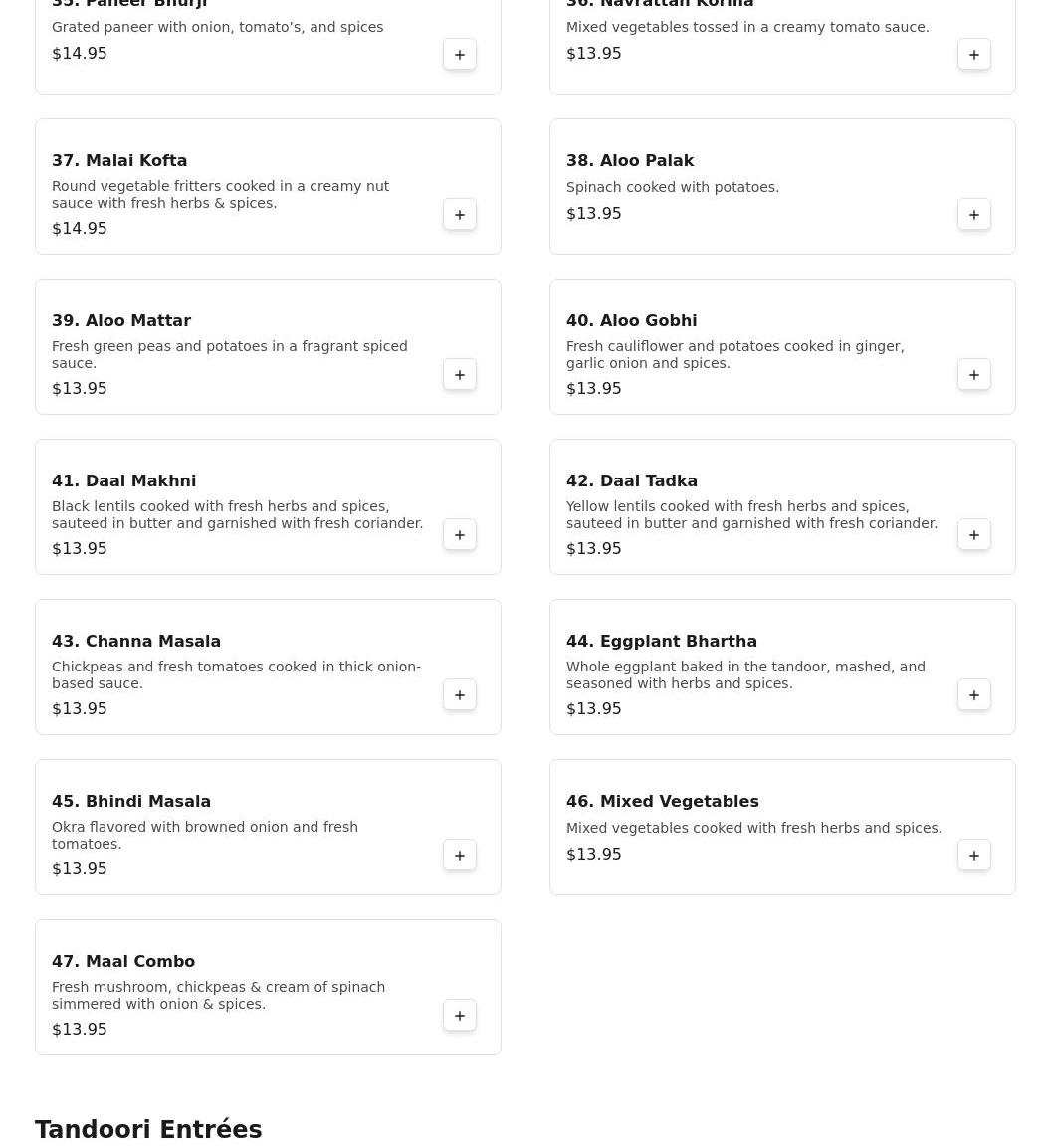
Task: Open the 37. Malai Kofta item title
Action: click(x=119, y=161)
